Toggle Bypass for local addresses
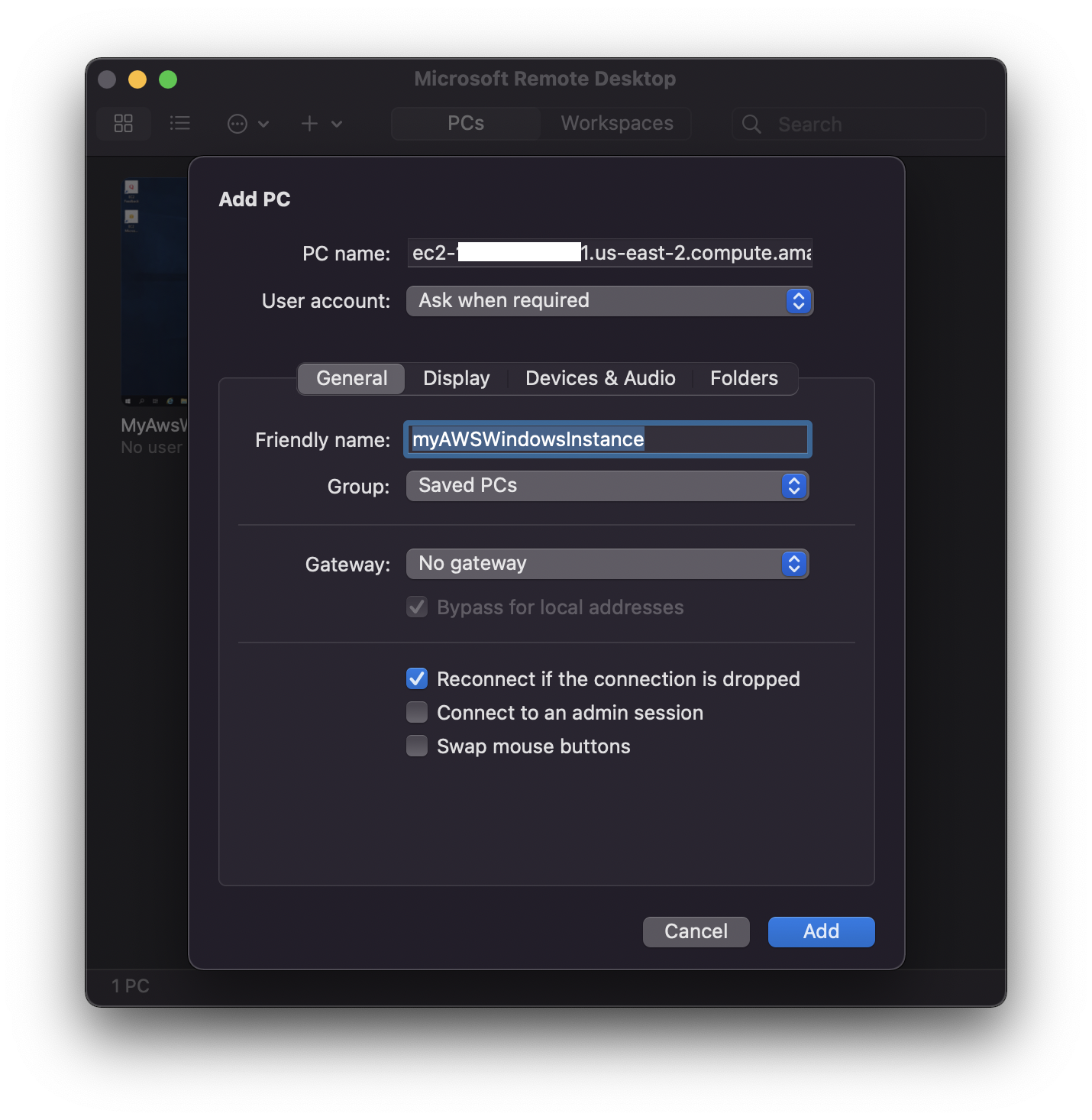Image resolution: width=1092 pixels, height=1120 pixels. [x=417, y=607]
